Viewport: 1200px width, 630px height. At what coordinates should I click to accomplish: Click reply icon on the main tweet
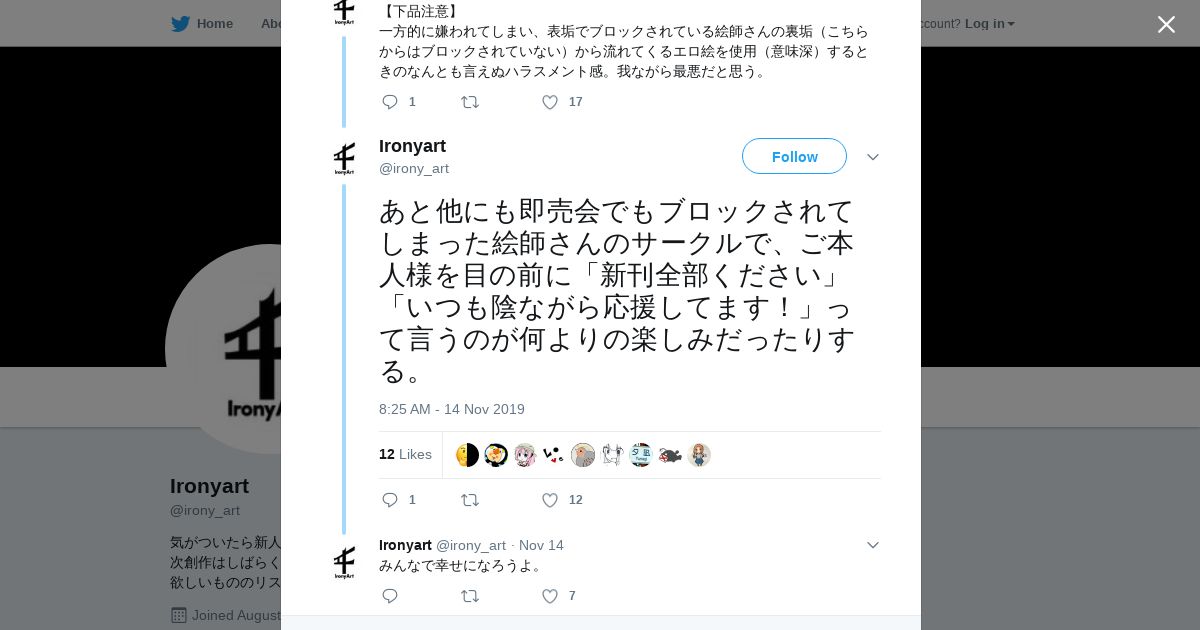coord(390,500)
